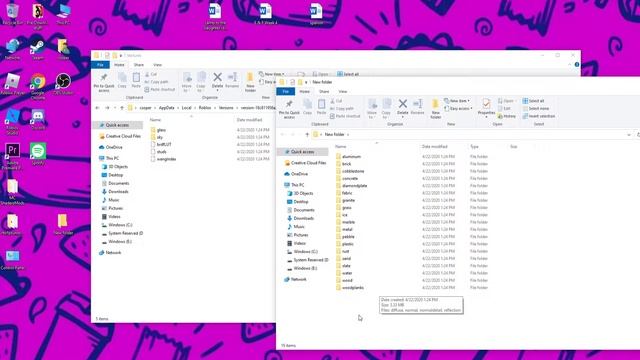Open quick access toolbar dropdown in New folder titlebar
The width and height of the screenshot is (640, 360).
pyautogui.click(x=306, y=82)
